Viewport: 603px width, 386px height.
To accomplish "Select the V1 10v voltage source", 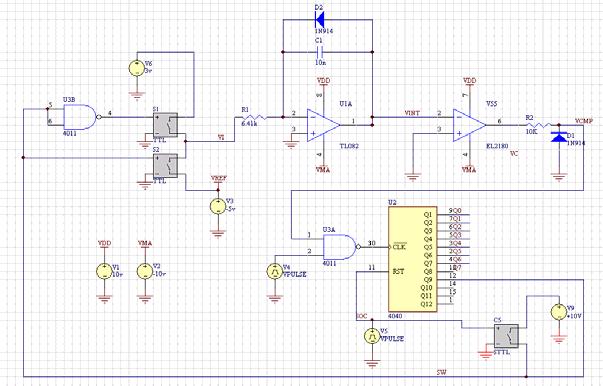I will [104, 271].
